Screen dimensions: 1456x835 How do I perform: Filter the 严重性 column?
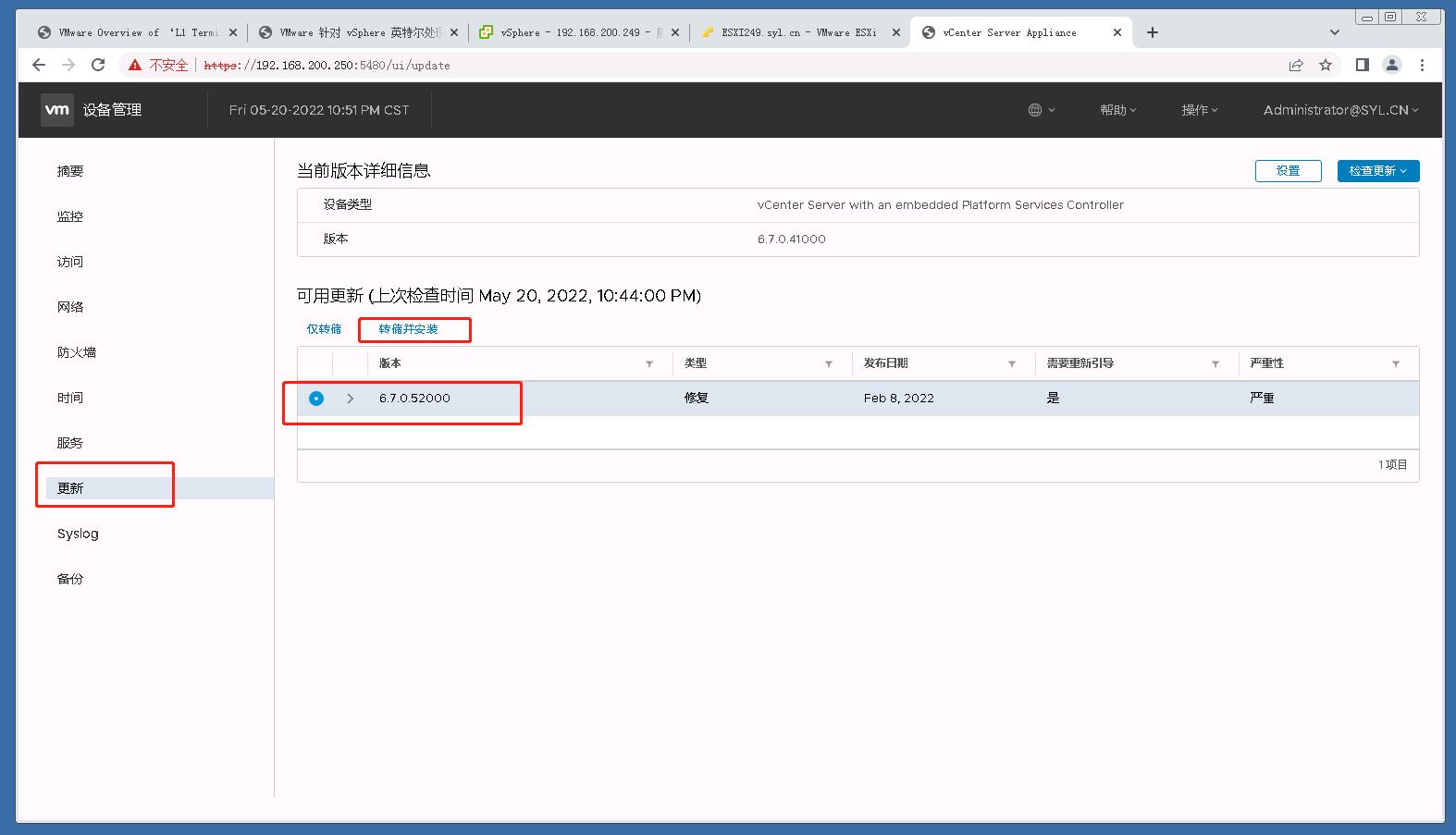coord(1396,364)
